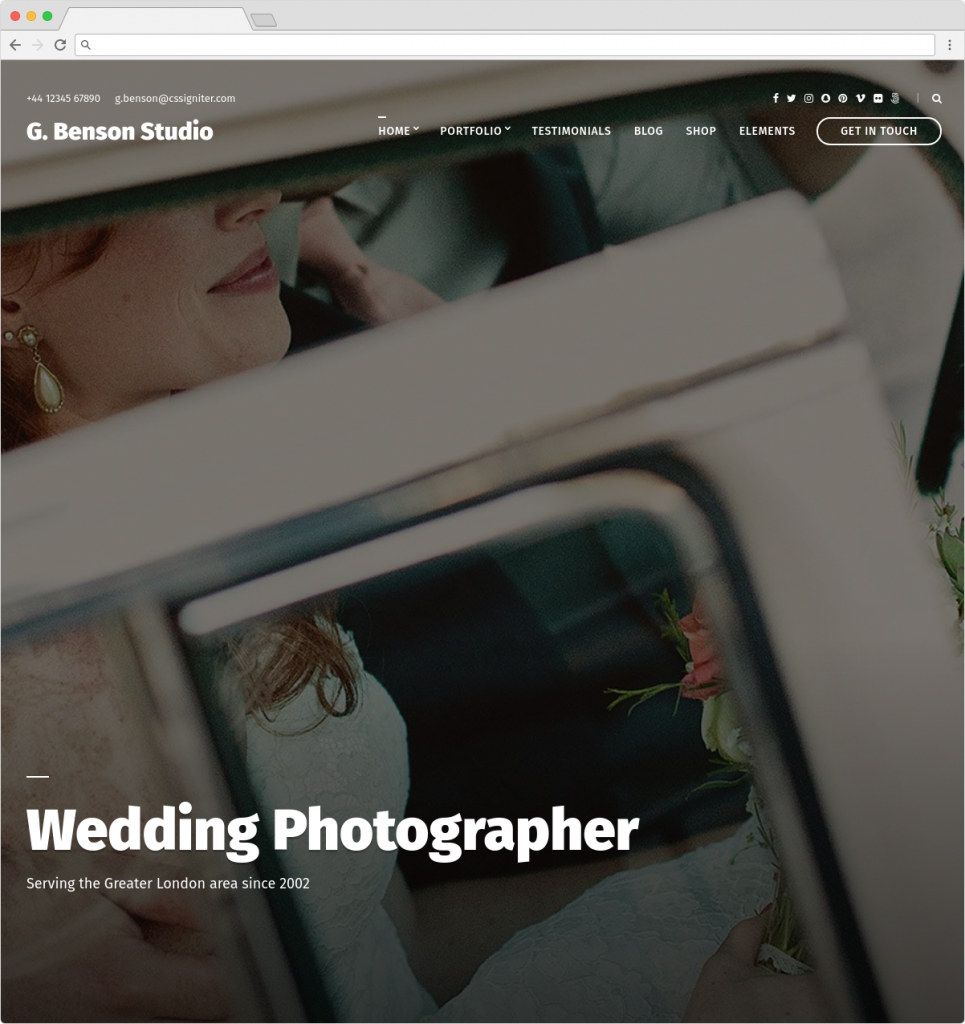The height and width of the screenshot is (1024, 965).
Task: Click the Snapchat ghost icon
Action: (x=826, y=98)
